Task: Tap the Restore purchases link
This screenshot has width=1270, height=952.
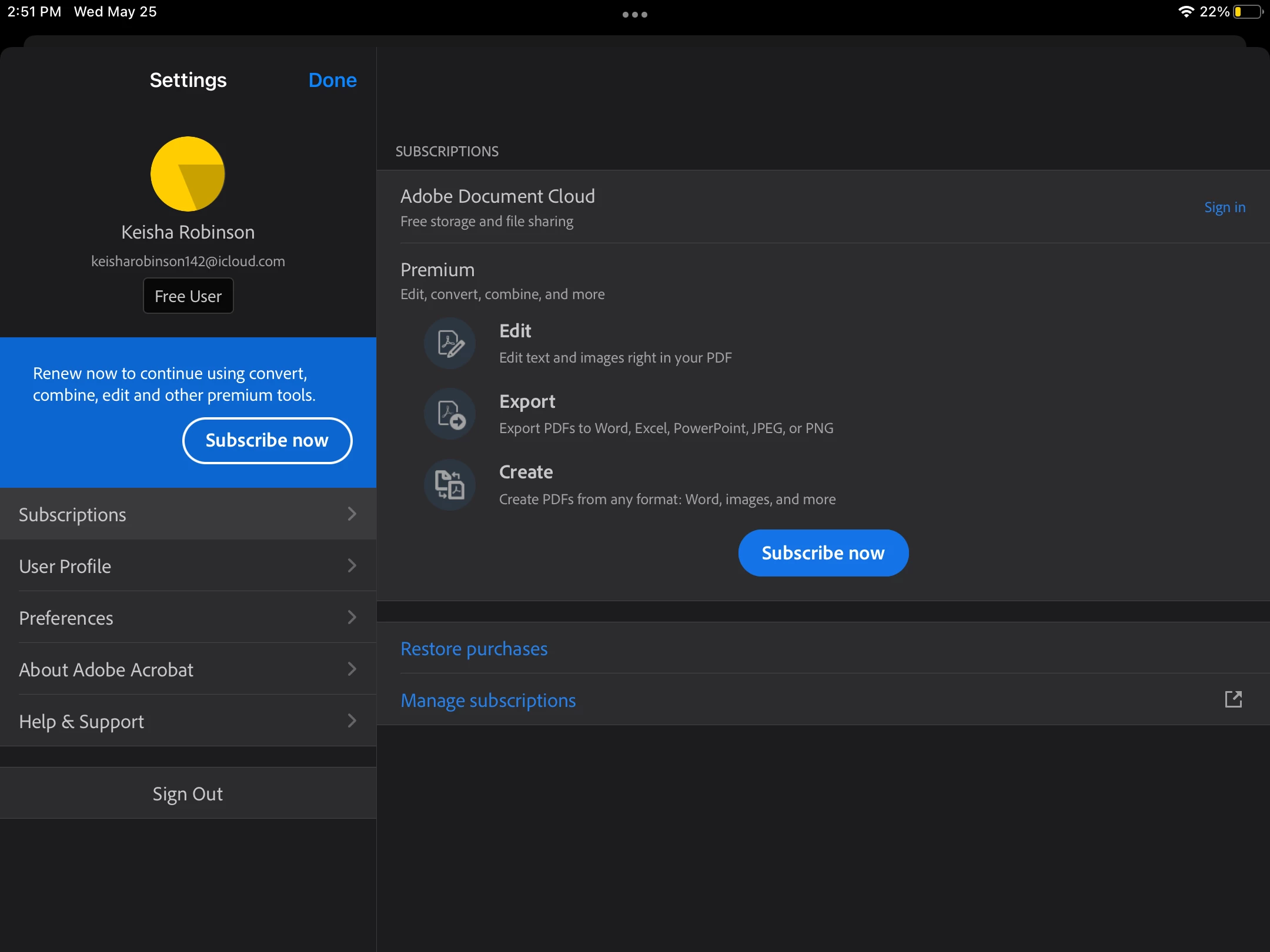Action: click(474, 649)
